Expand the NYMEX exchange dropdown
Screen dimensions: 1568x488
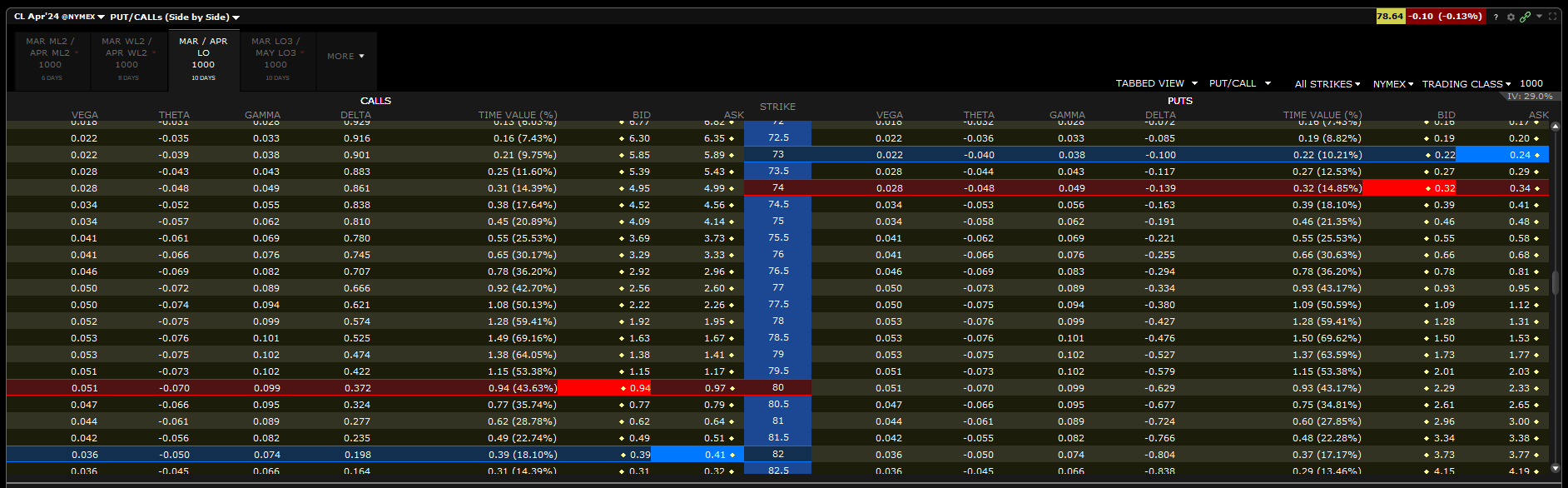click(1393, 84)
